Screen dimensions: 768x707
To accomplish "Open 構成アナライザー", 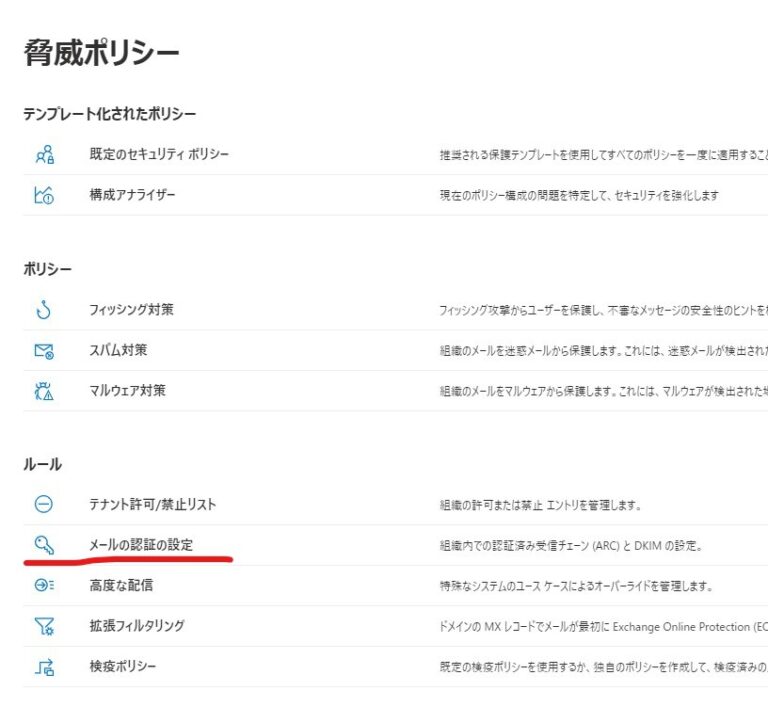I will pyautogui.click(x=132, y=195).
